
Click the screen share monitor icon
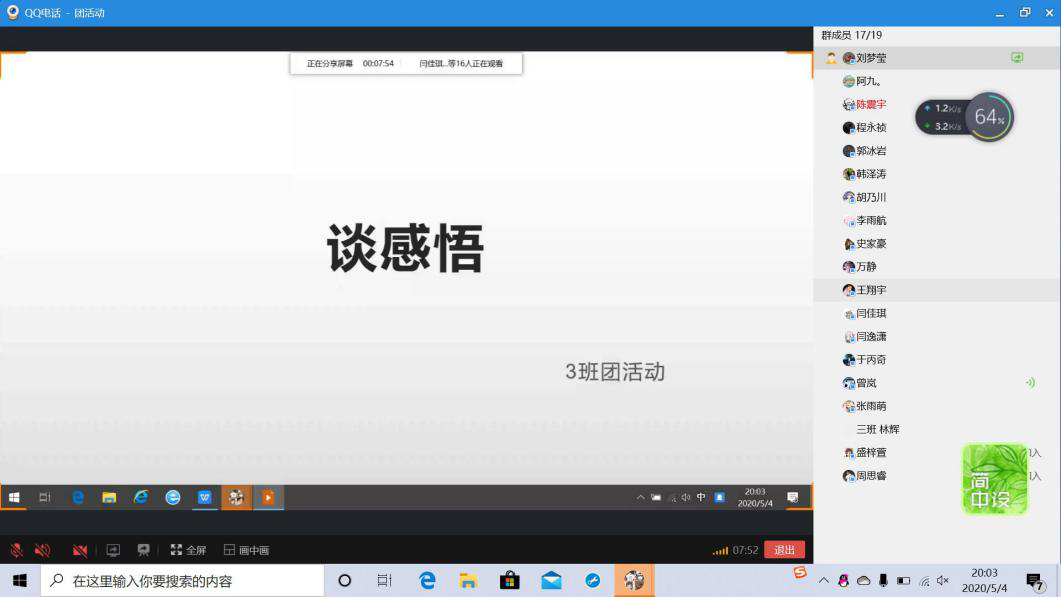tap(113, 550)
